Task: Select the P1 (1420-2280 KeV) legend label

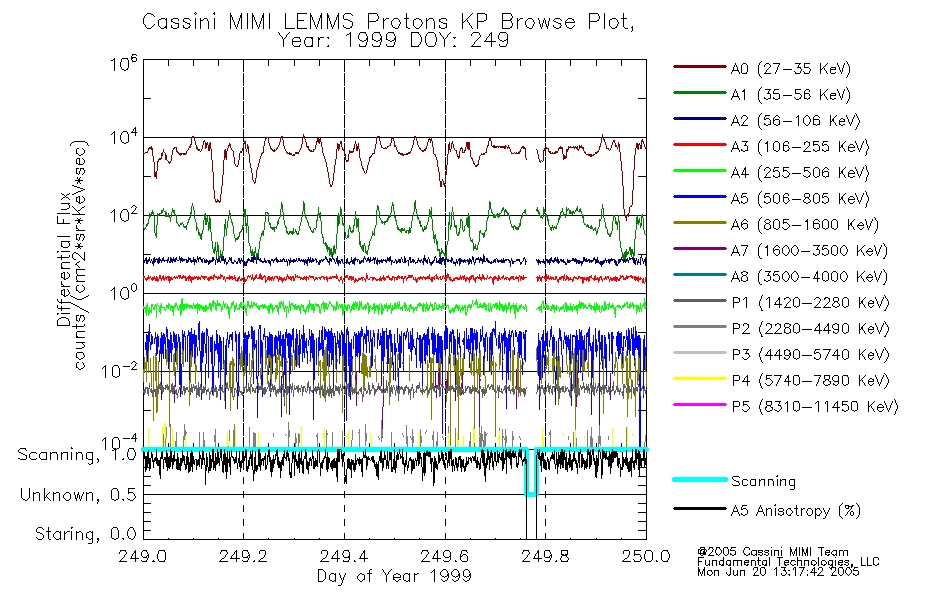Action: pos(810,303)
